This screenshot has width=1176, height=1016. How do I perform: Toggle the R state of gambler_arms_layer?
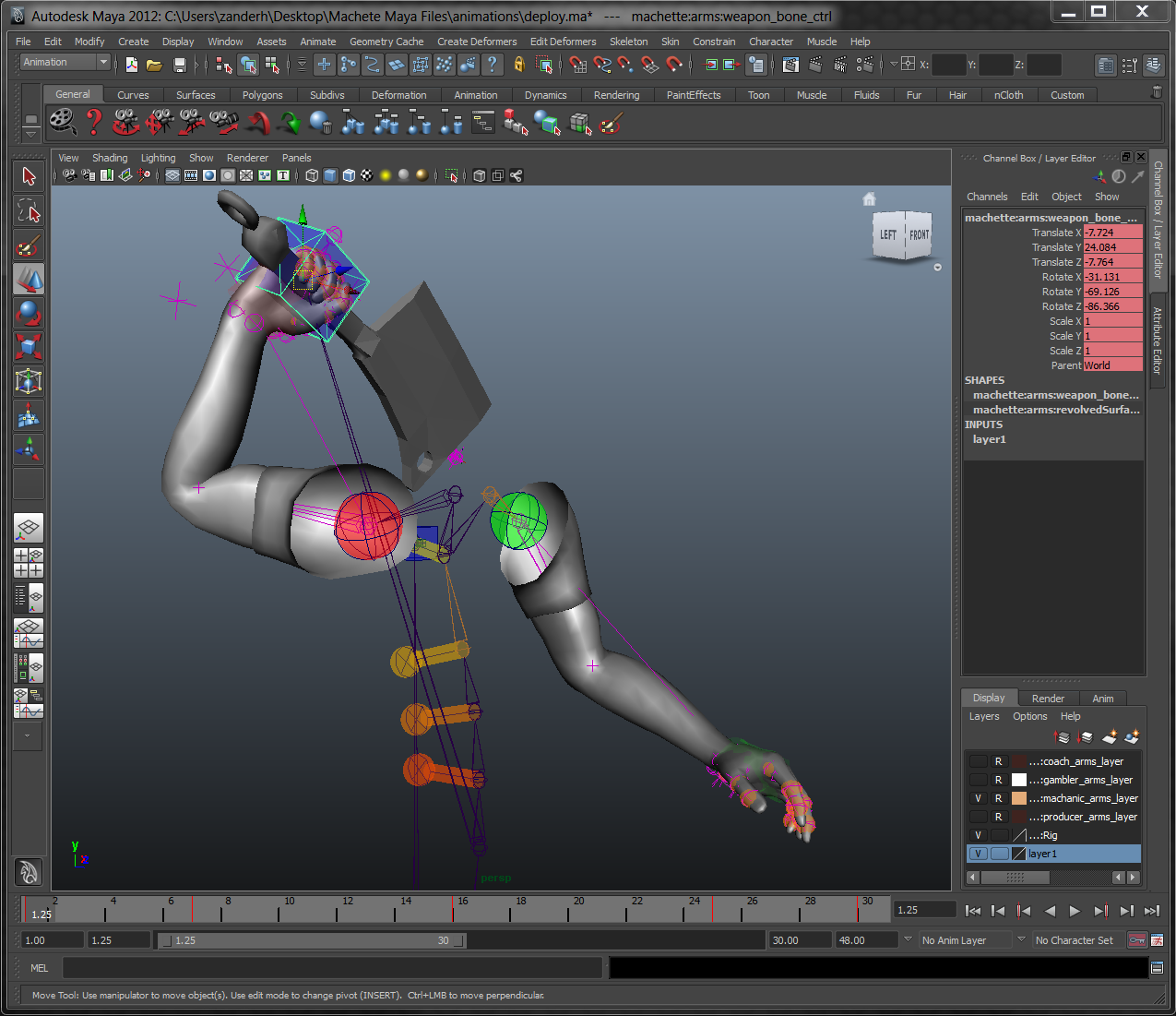point(998,780)
